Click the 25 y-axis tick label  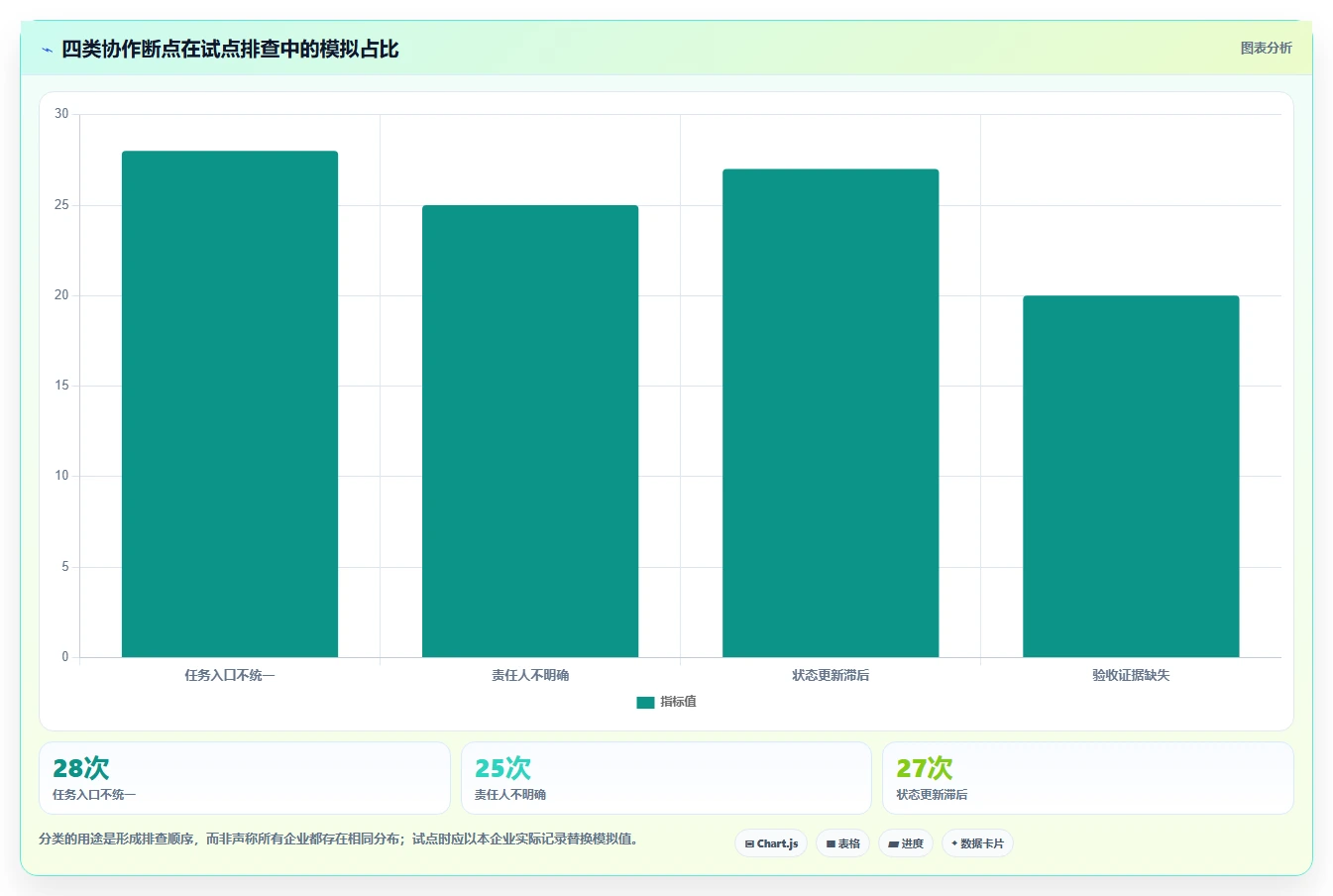point(61,205)
